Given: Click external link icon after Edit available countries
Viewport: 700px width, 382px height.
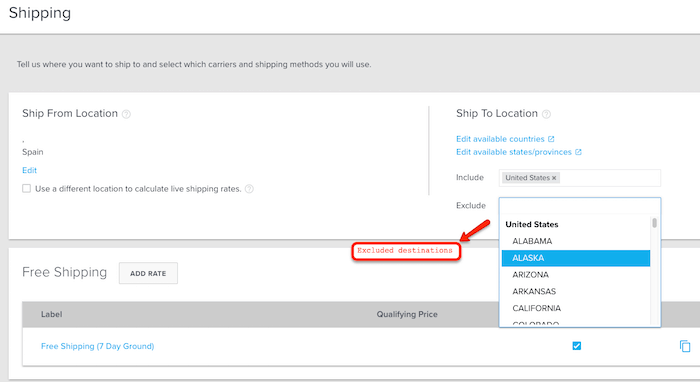Looking at the screenshot, I should point(551,139).
